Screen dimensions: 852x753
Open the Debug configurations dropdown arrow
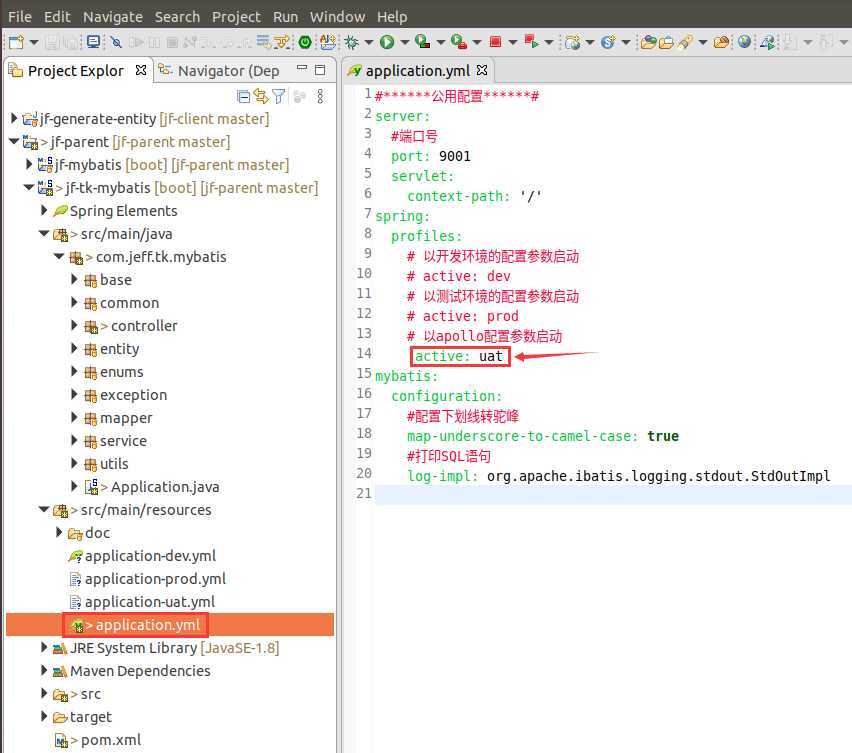click(369, 42)
